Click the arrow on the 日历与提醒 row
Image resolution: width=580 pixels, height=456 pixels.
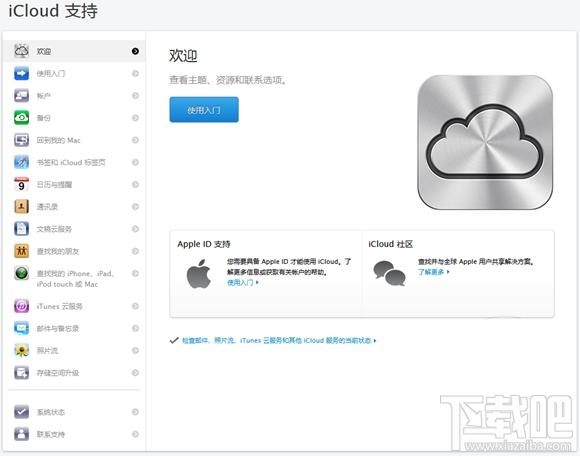click(135, 184)
